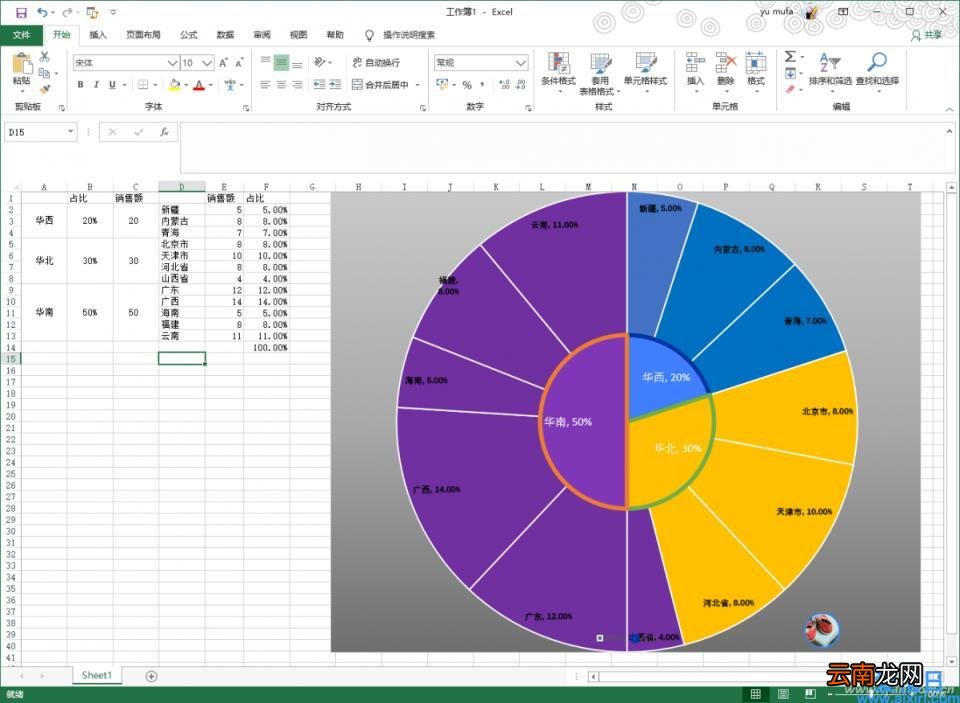Apply the red font color swatch

pyautogui.click(x=198, y=85)
